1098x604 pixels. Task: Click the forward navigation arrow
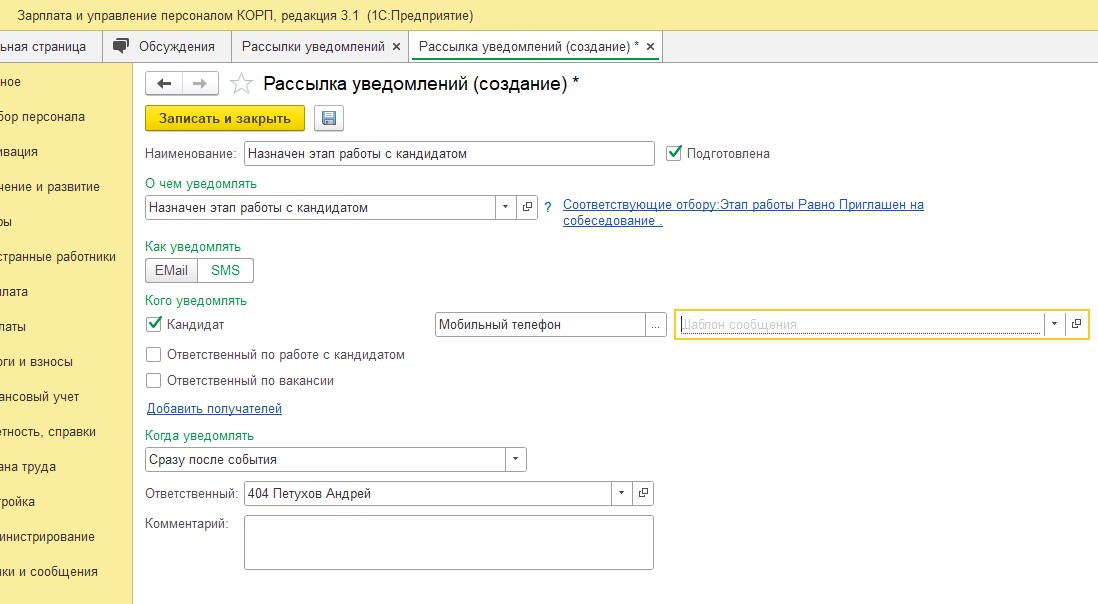pyautogui.click(x=200, y=84)
